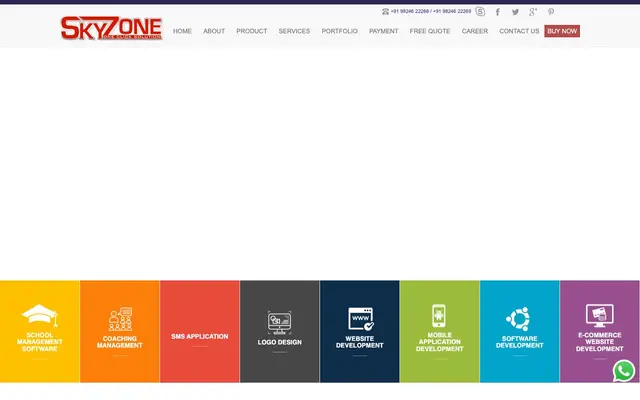Click the E-Commerce monitor cart icon

tap(599, 316)
